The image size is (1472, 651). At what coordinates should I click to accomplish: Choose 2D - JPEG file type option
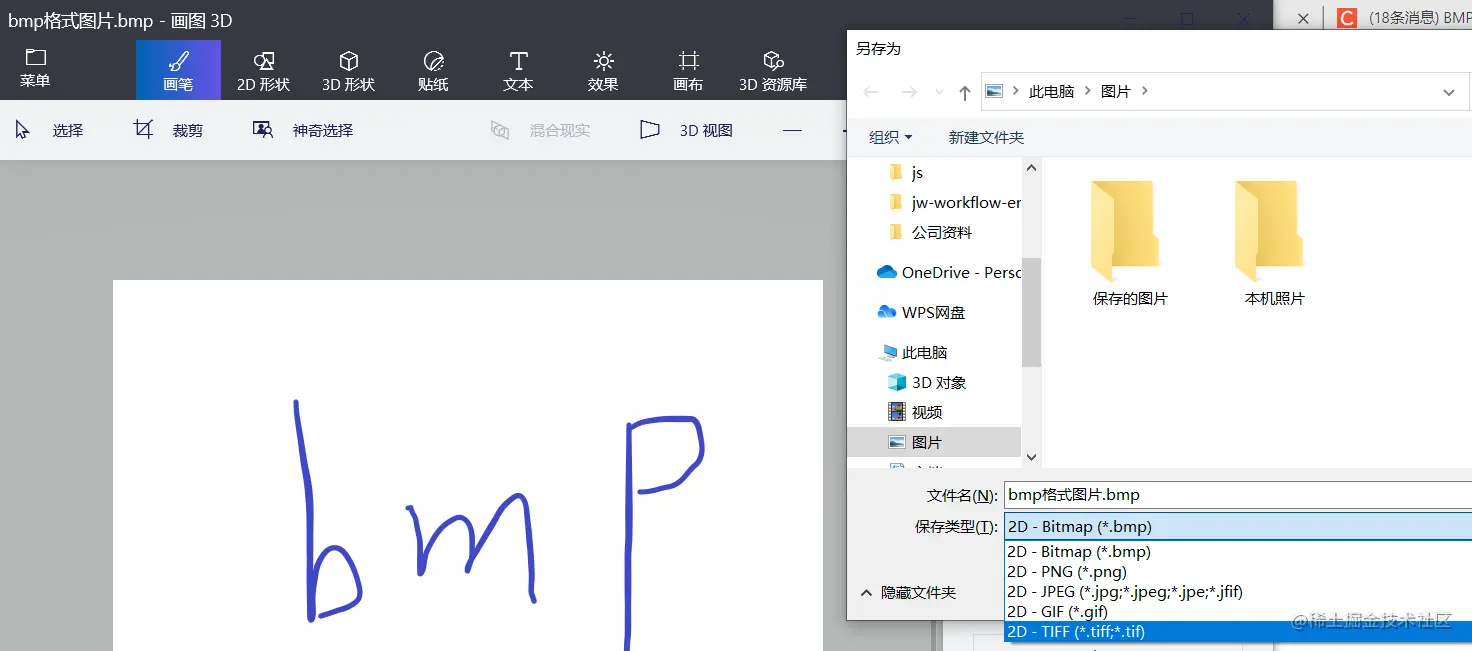[1238, 591]
